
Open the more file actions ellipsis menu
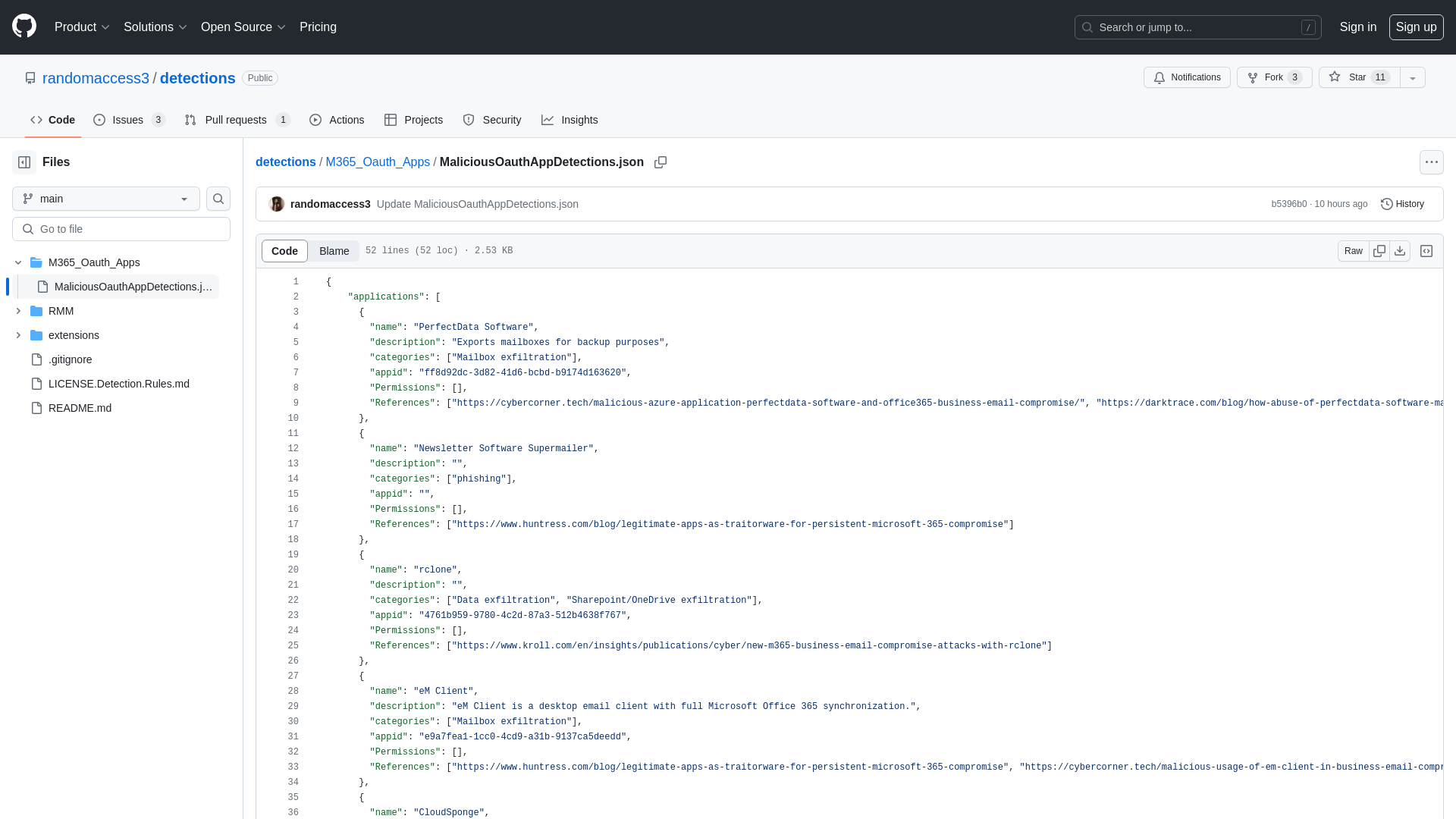pyautogui.click(x=1432, y=162)
